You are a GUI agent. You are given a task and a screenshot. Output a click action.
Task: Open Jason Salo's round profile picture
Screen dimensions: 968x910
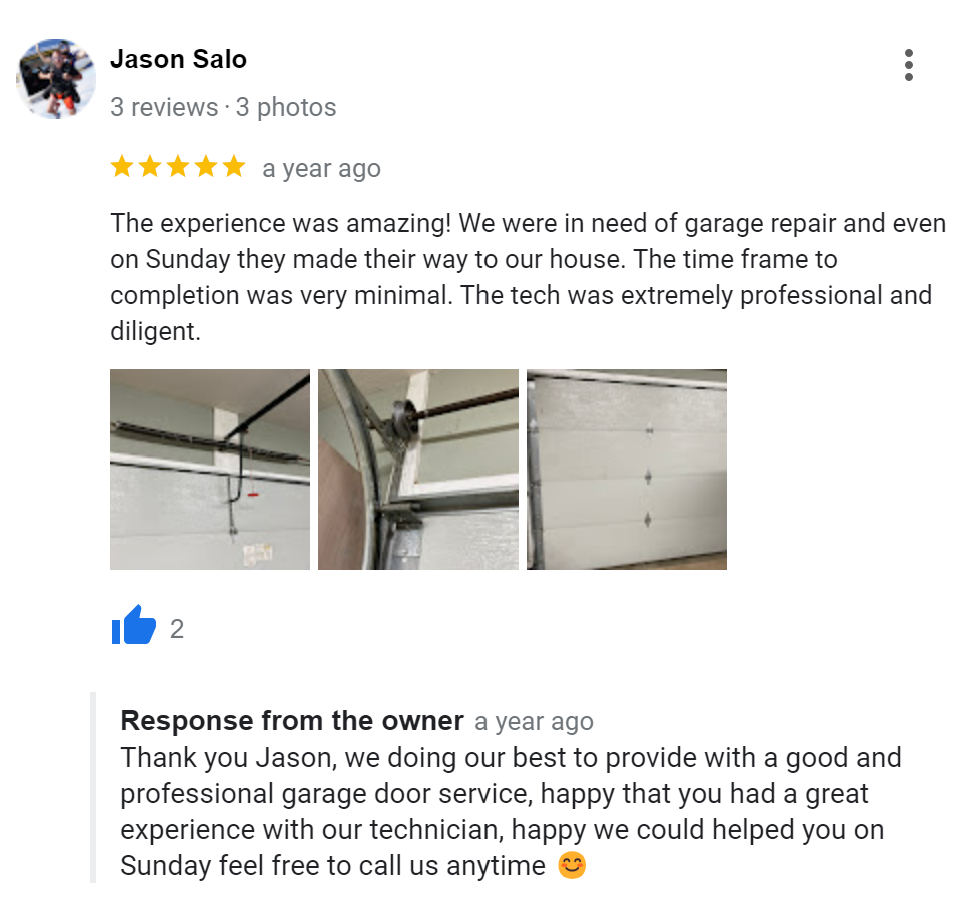tap(56, 78)
